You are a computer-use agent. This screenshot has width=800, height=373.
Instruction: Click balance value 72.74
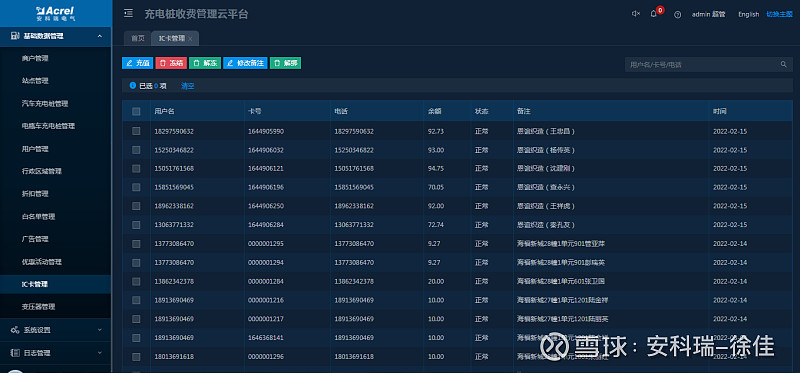436,225
